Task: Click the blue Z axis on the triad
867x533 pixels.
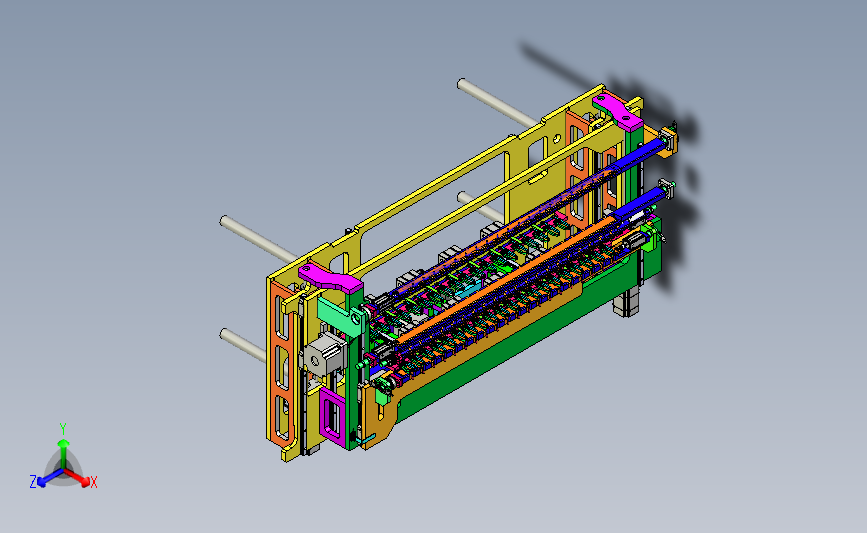Action: [50, 478]
